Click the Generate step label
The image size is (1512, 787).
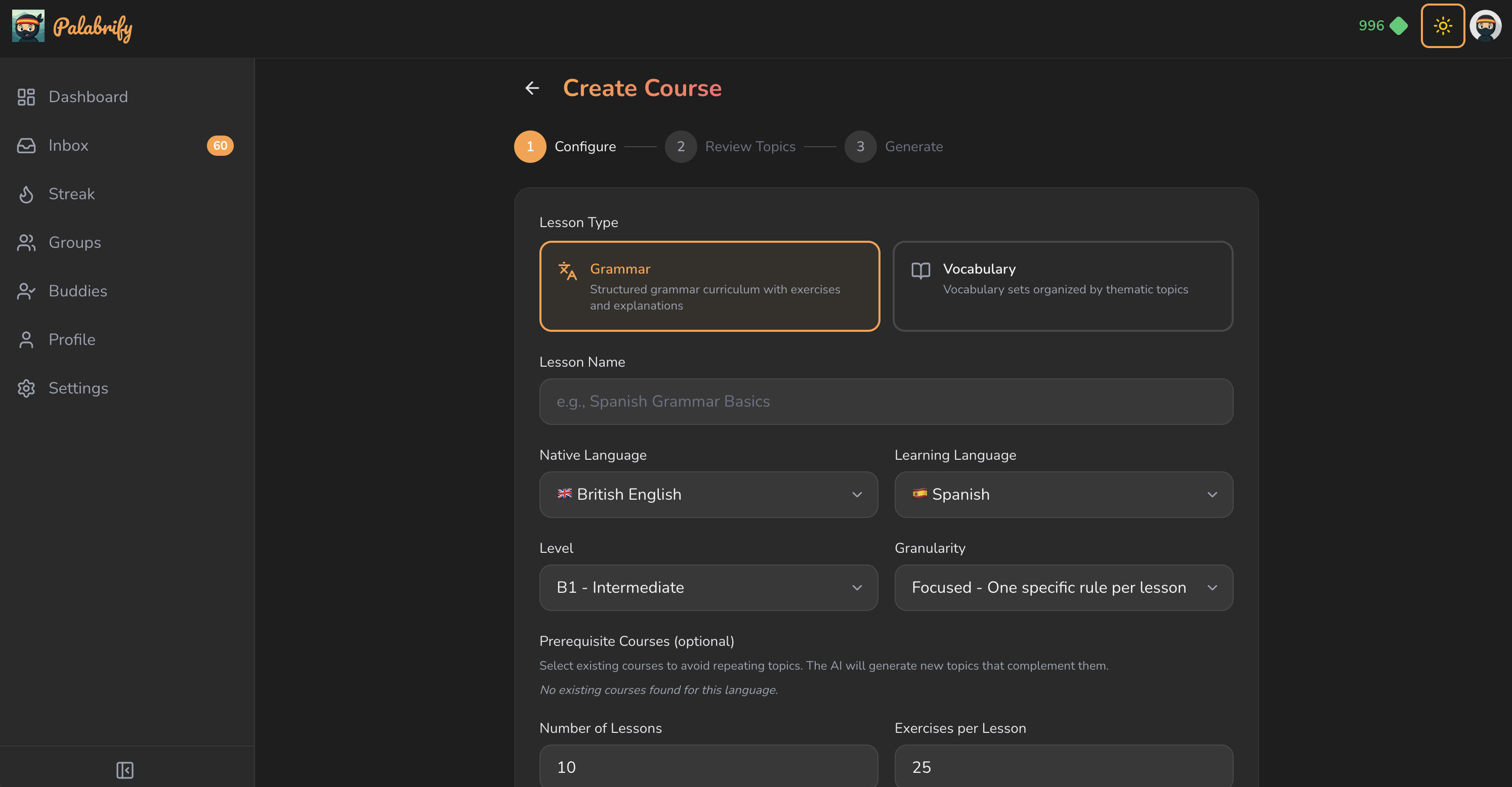[914, 147]
